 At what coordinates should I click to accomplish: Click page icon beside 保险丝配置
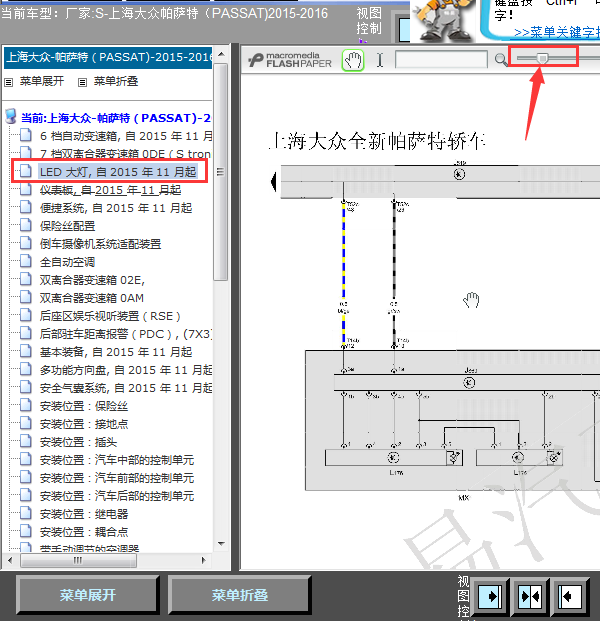pyautogui.click(x=26, y=225)
